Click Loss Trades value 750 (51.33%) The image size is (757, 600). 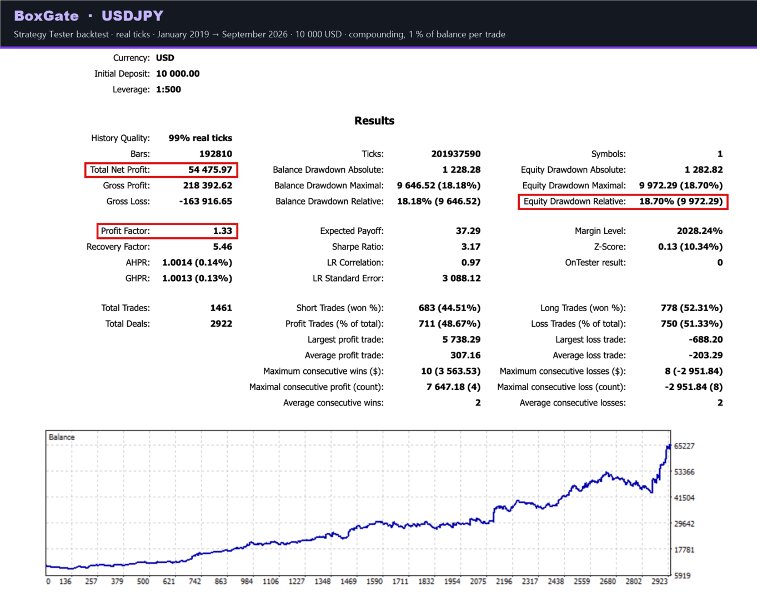click(x=692, y=324)
